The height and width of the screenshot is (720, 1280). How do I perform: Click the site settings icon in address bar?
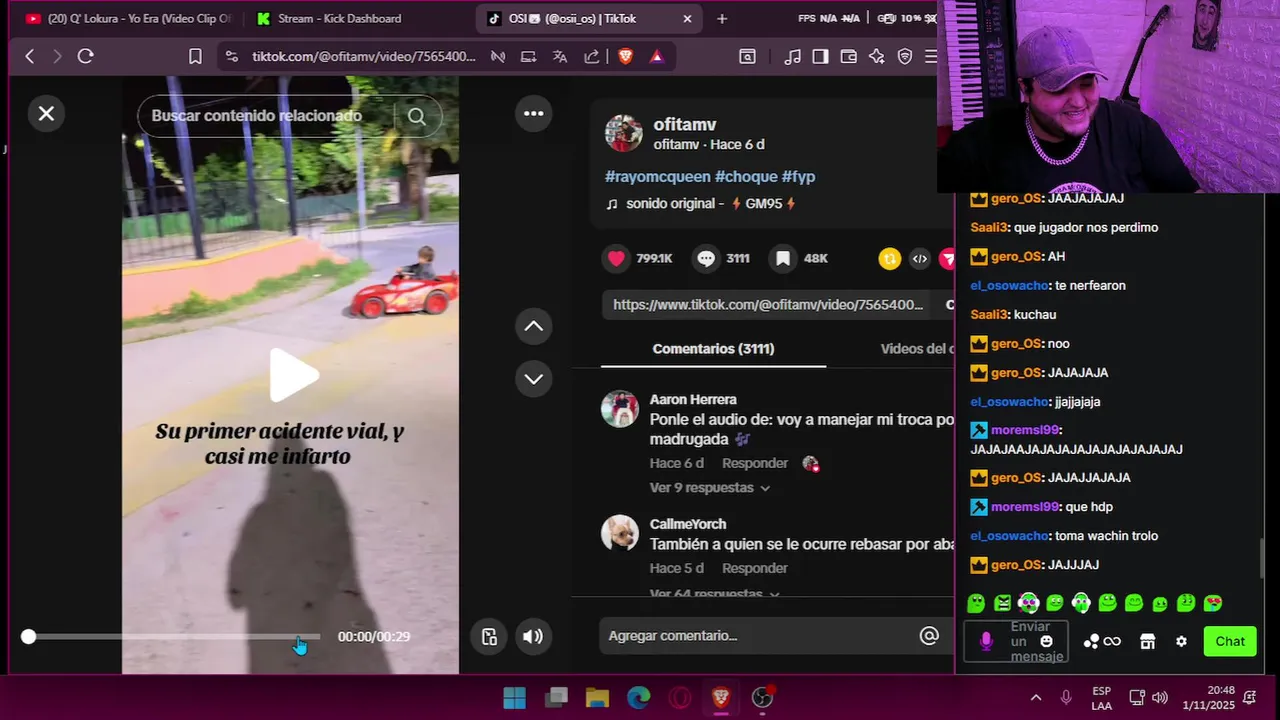click(x=232, y=57)
